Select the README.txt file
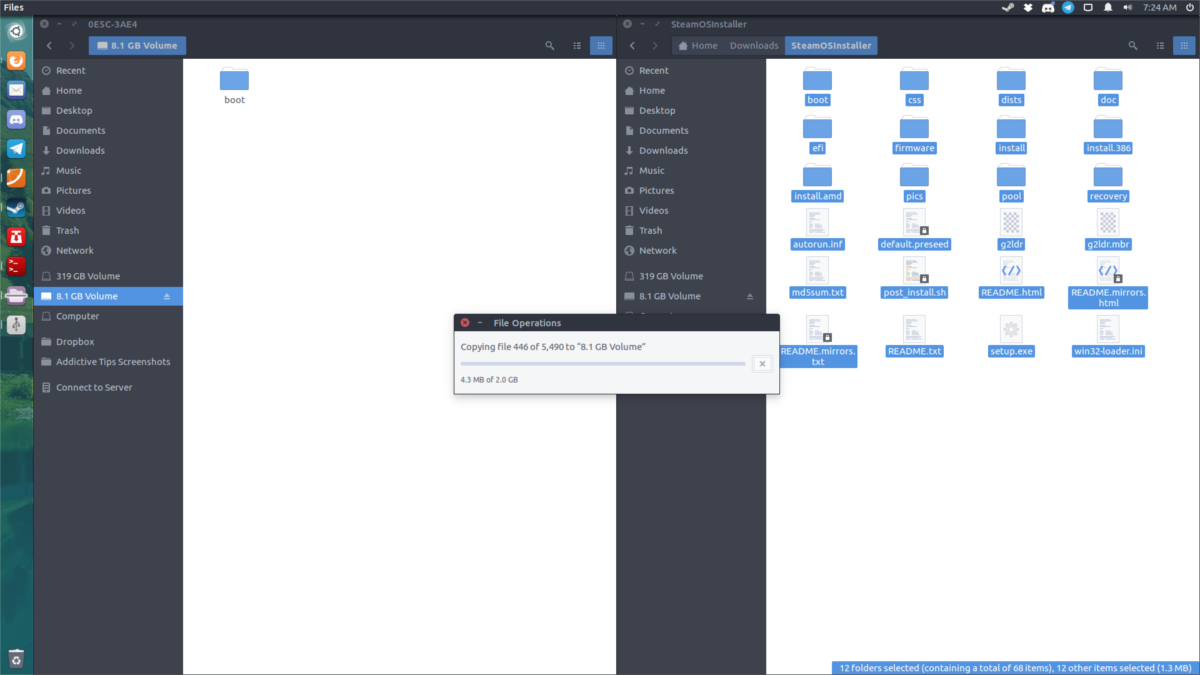The height and width of the screenshot is (675, 1200). [914, 337]
